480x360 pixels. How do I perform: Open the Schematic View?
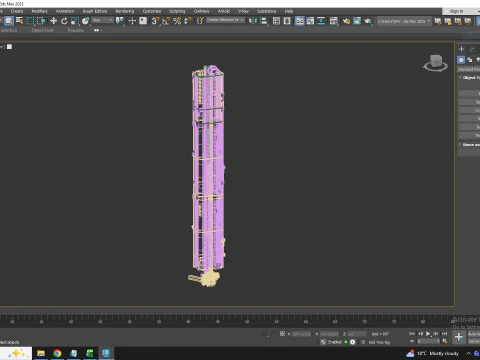[321, 21]
